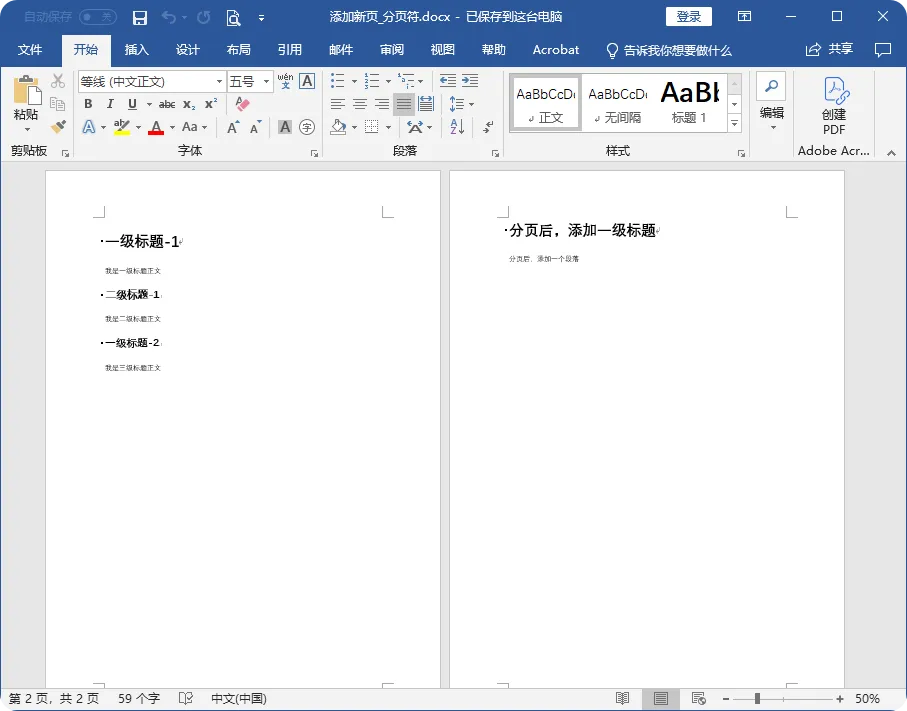The height and width of the screenshot is (711, 907).
Task: Click the 分页后，添加一级标题 heading text
Action: click(x=582, y=230)
